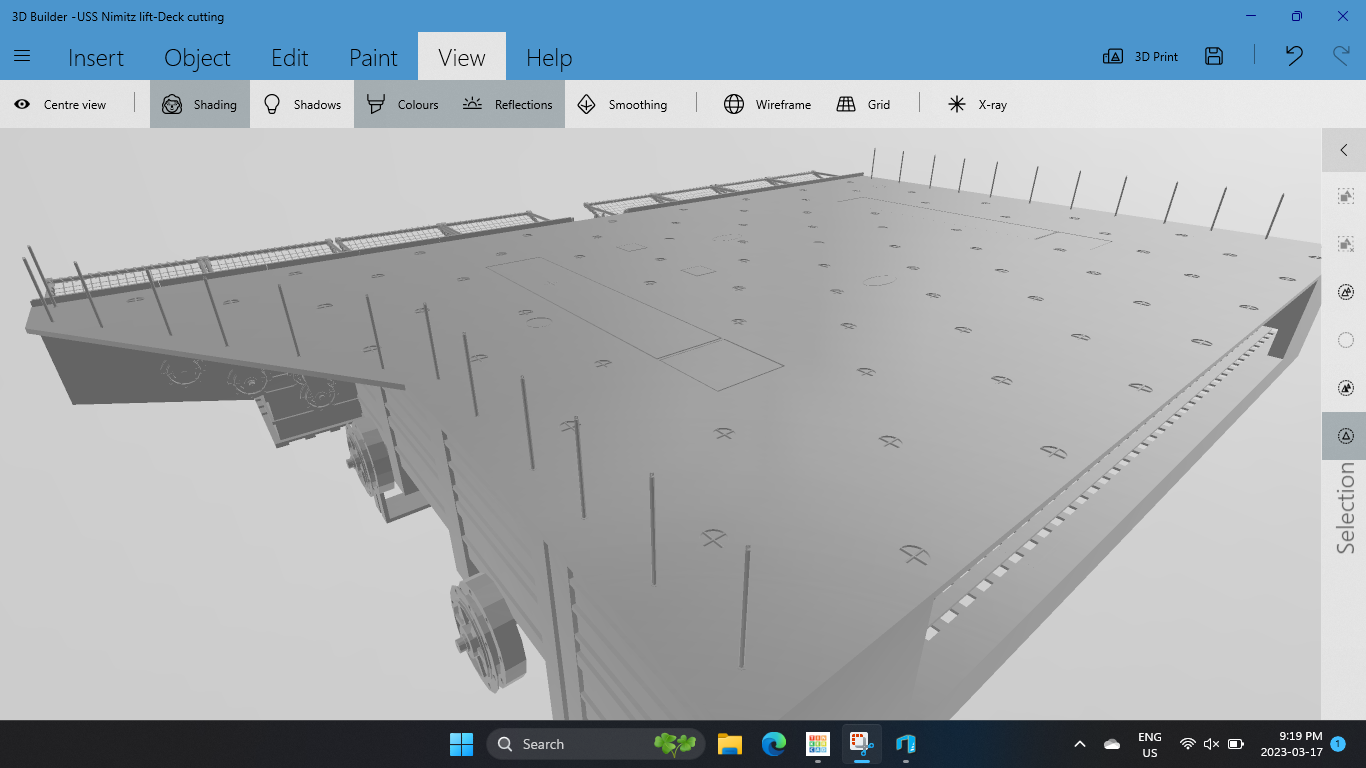Switch to the Object tab

coord(197,58)
